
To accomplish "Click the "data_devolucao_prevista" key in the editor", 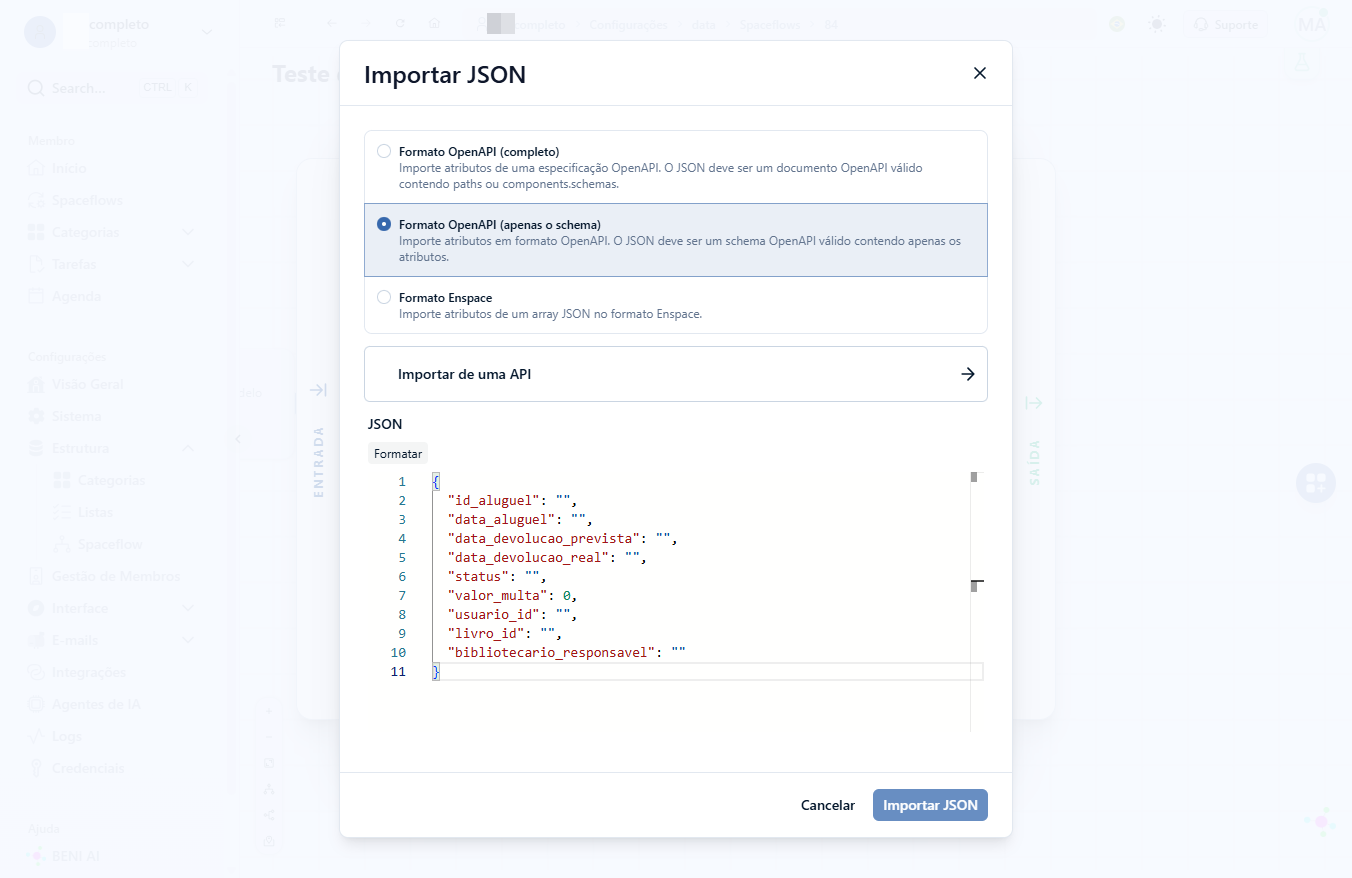I will (x=544, y=538).
